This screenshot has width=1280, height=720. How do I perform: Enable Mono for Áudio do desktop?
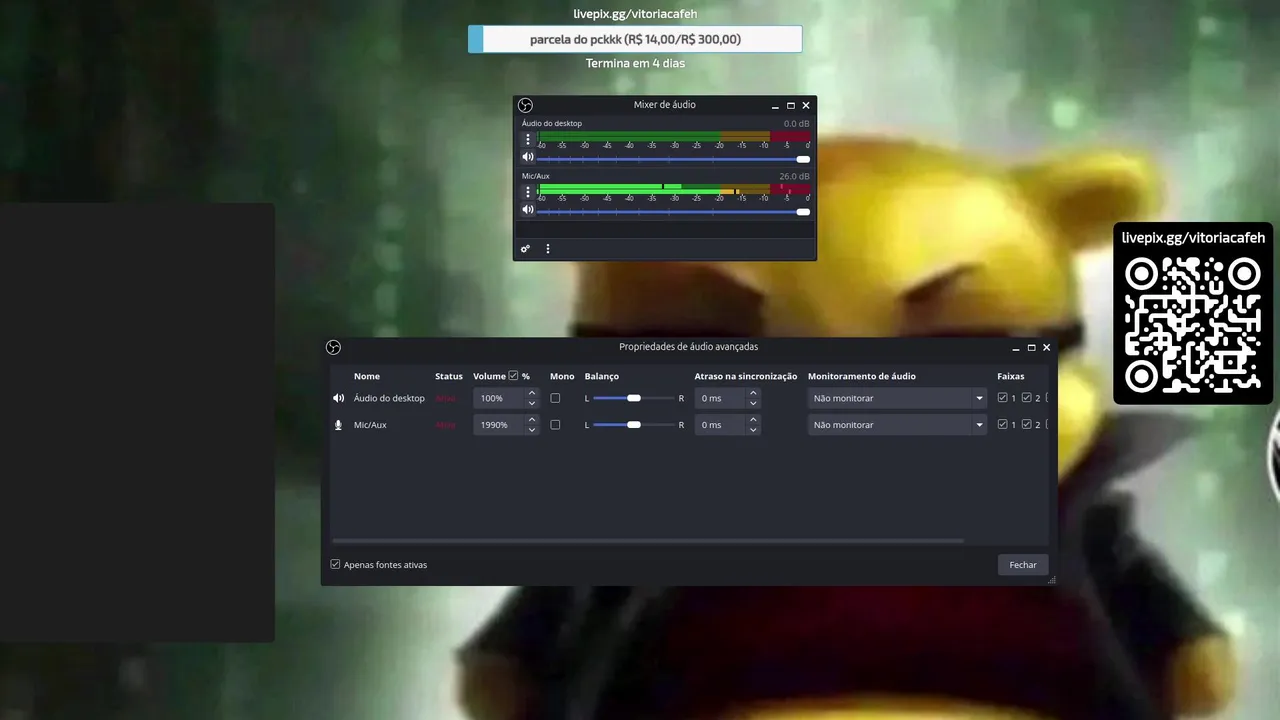(x=555, y=398)
